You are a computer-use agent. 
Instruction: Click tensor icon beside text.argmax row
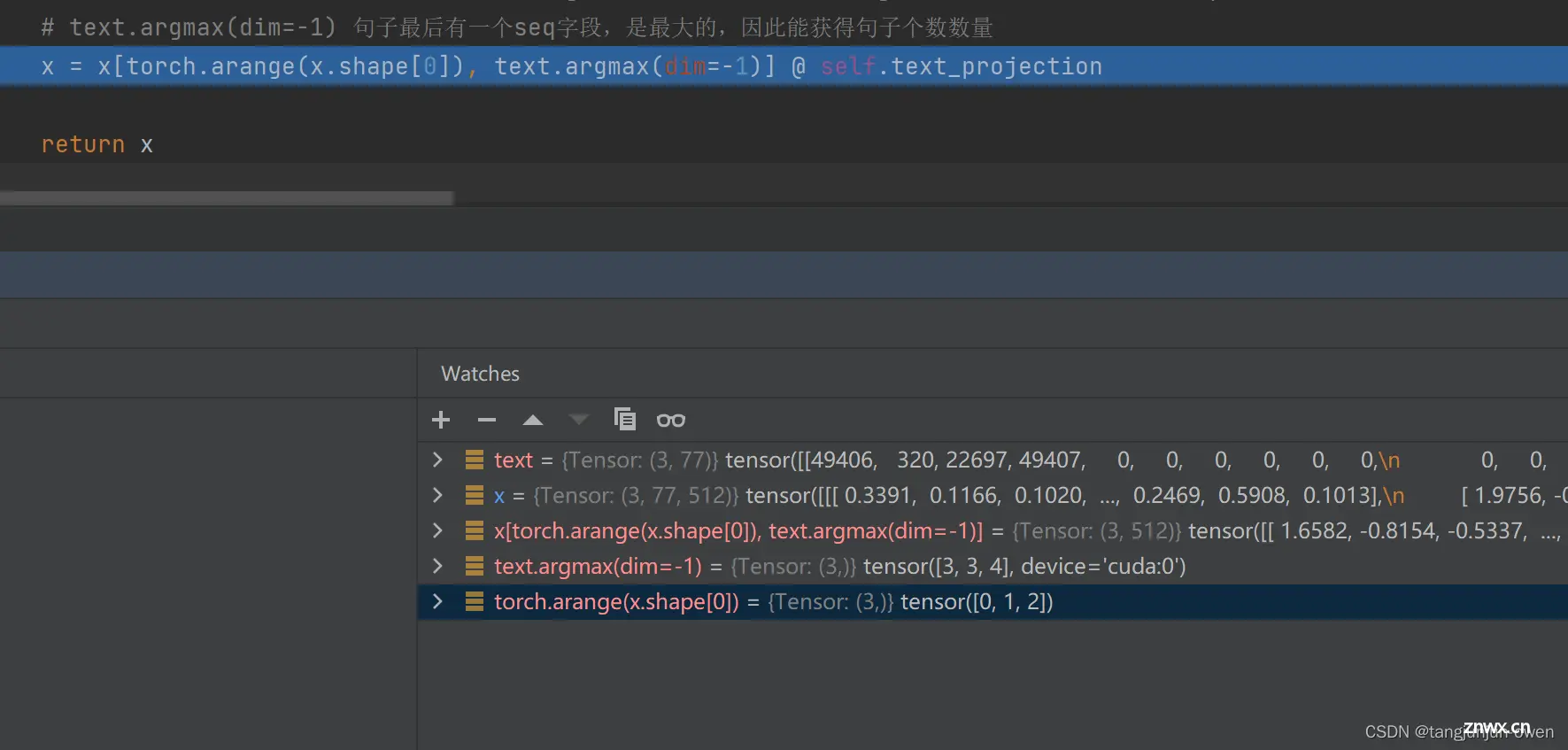[475, 566]
